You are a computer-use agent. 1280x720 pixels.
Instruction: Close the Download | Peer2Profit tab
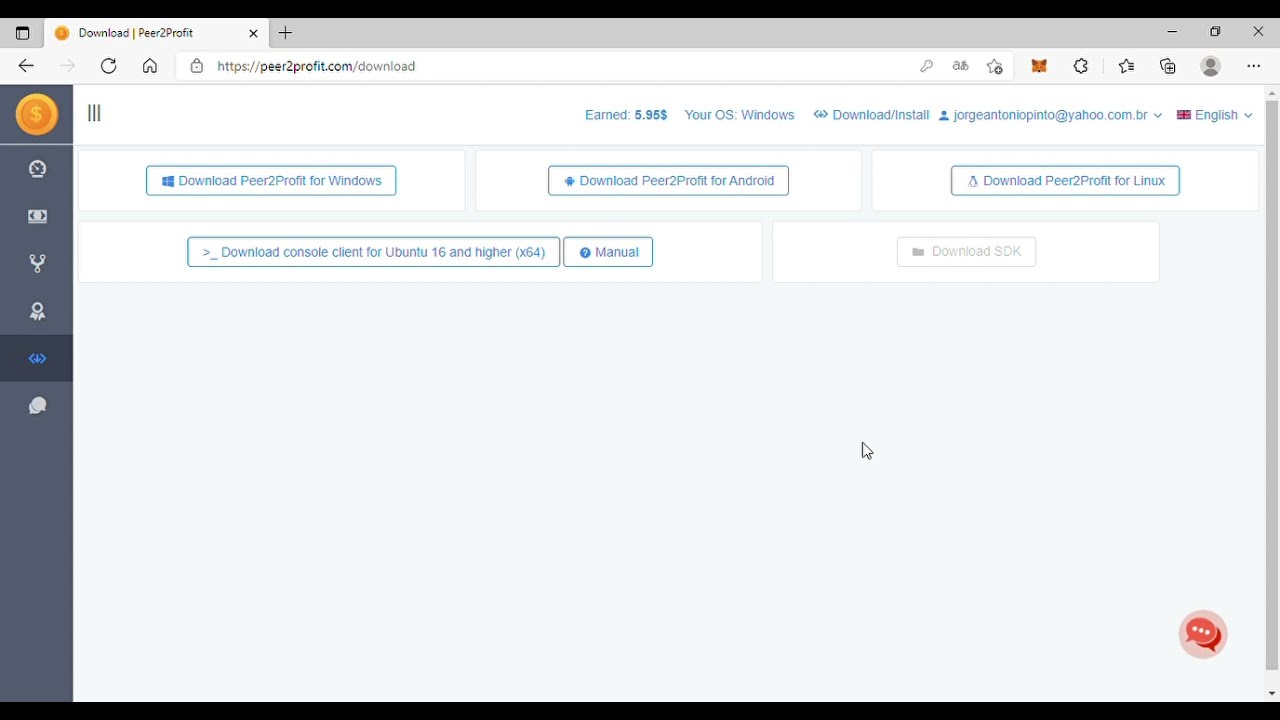click(253, 33)
